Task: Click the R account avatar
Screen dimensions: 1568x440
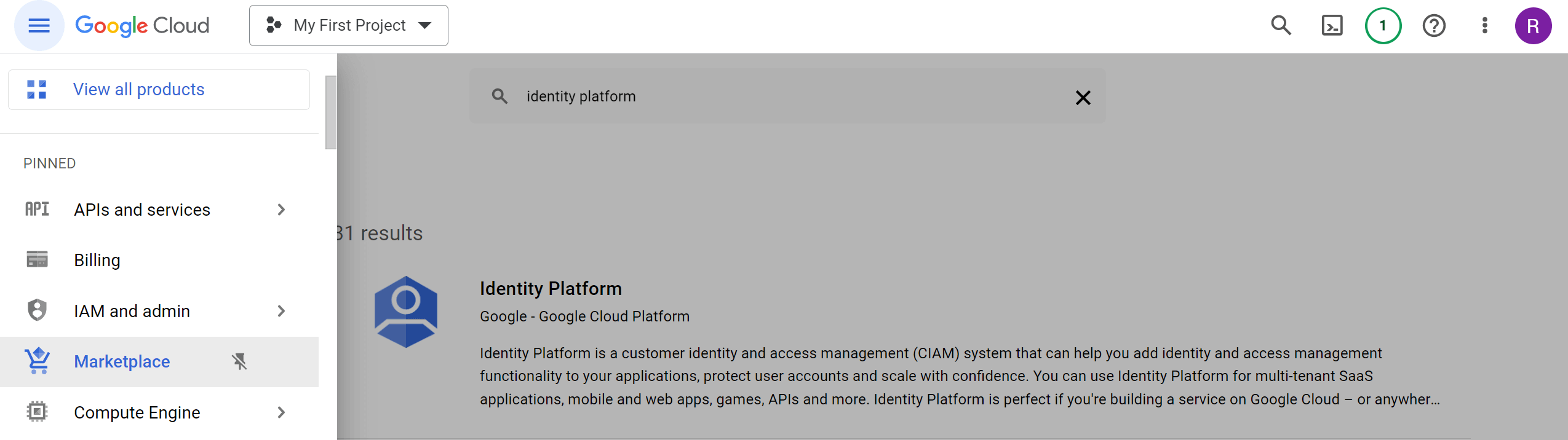Action: [1533, 26]
